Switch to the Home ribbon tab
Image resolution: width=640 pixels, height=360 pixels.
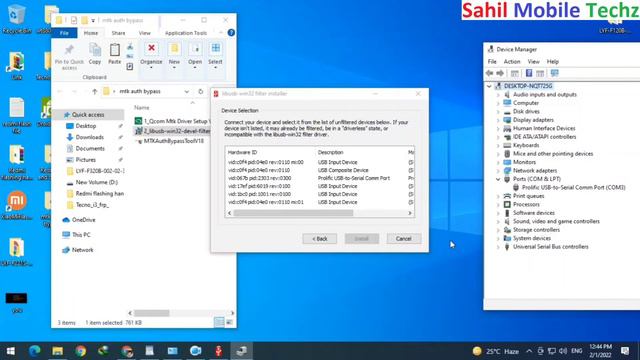tap(91, 33)
